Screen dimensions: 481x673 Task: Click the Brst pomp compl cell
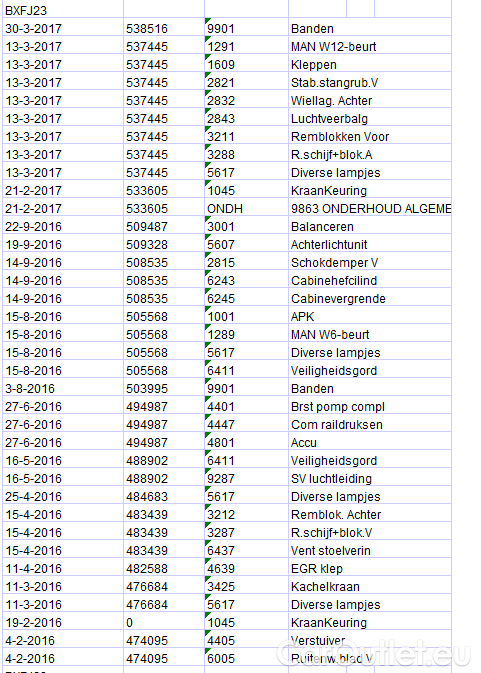click(x=370, y=406)
